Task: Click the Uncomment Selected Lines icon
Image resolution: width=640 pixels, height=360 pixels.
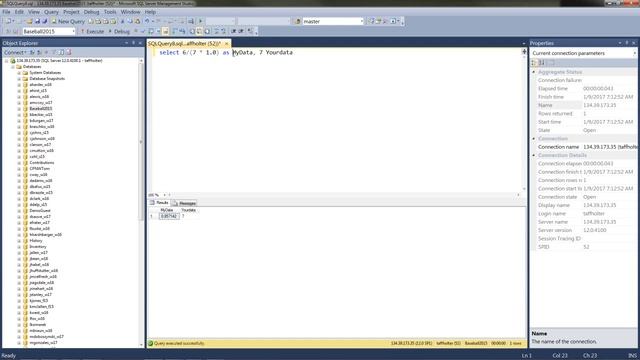Action: 224,31
